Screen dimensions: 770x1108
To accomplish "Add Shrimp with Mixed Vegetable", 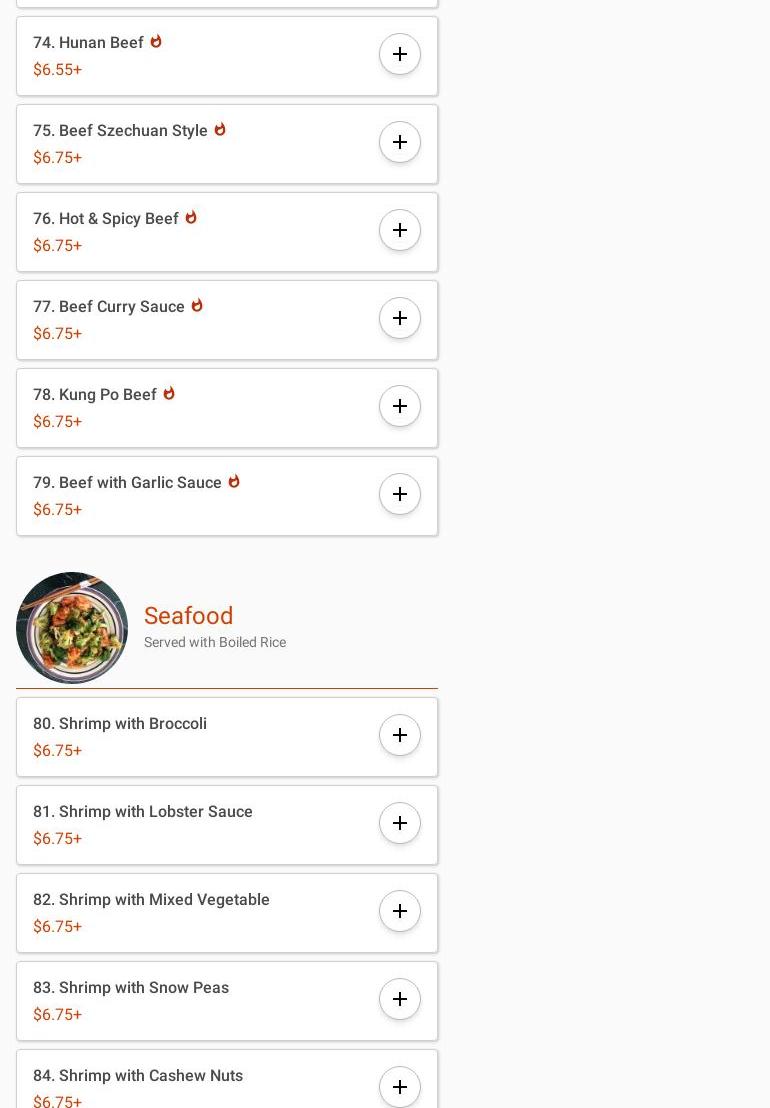I will coord(400,911).
